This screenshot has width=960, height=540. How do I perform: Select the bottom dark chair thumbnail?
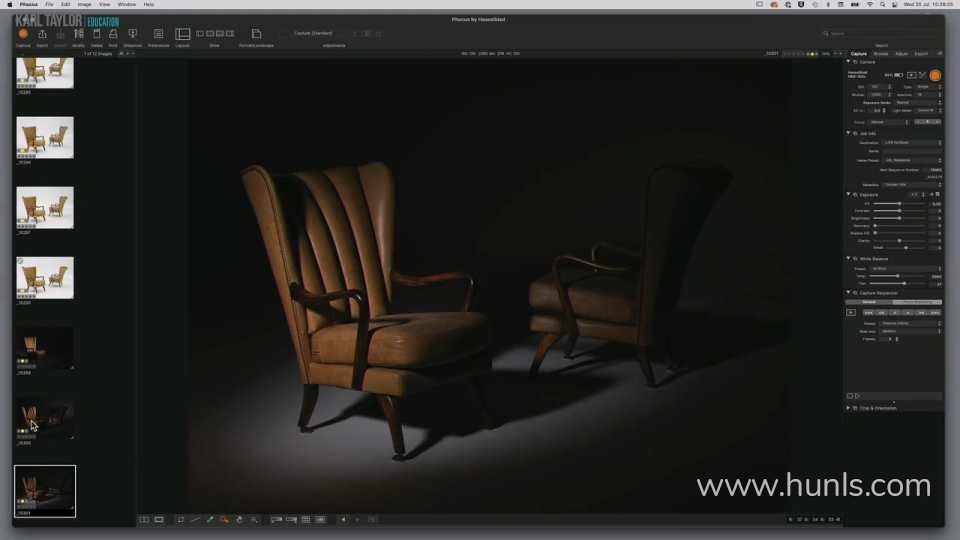[44, 490]
